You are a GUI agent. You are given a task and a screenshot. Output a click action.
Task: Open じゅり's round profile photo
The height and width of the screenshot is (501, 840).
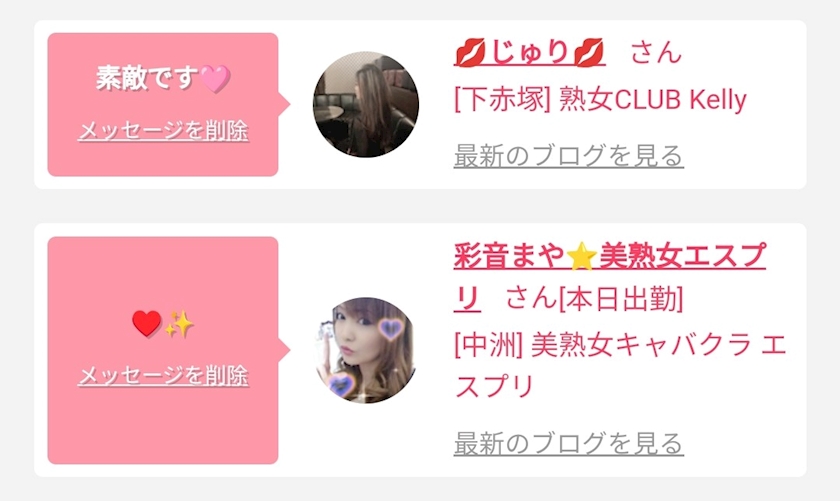pos(366,104)
